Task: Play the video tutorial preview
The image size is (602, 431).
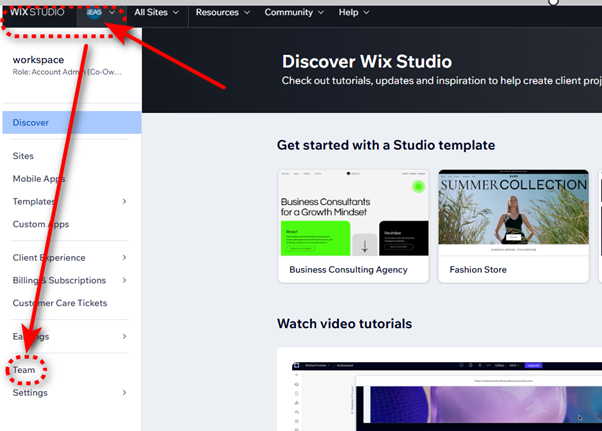Action: [447, 396]
